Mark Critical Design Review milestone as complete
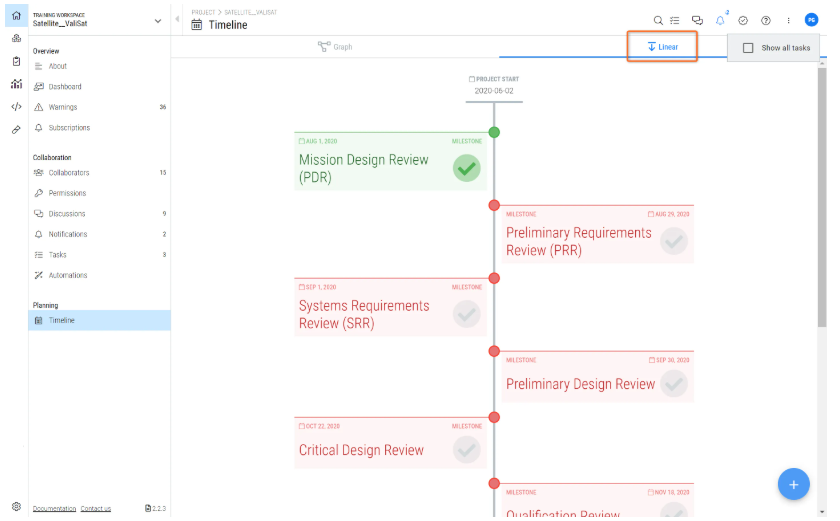This screenshot has height=521, width=840. point(466,450)
